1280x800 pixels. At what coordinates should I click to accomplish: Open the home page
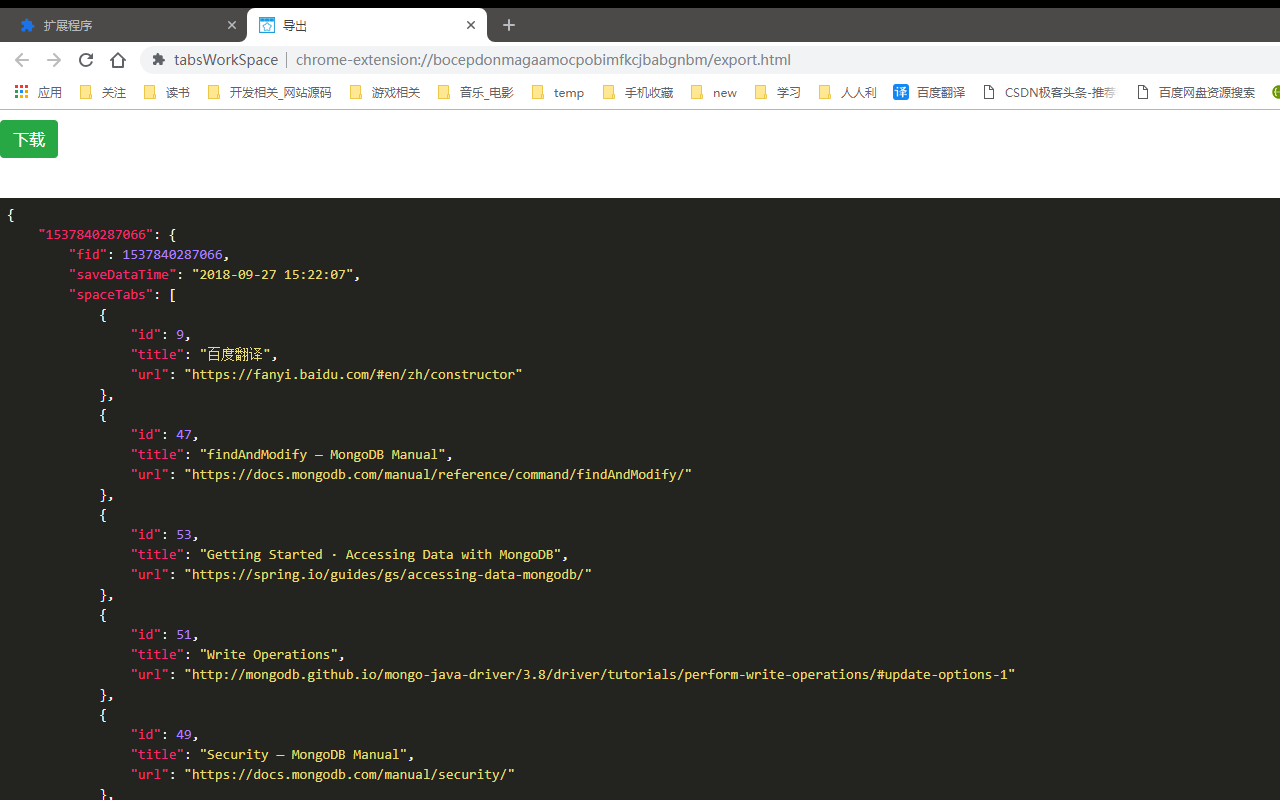pos(118,60)
